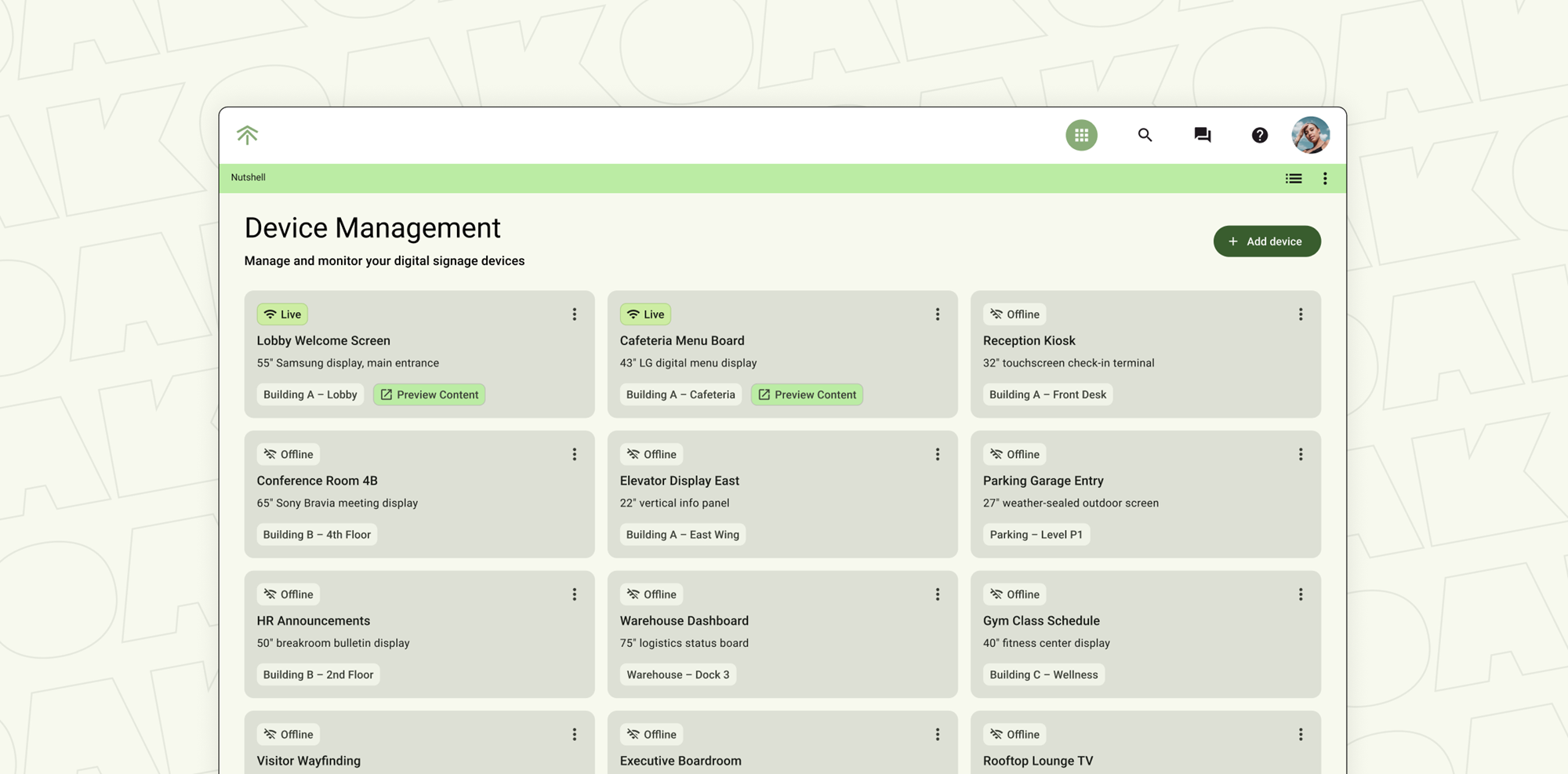Open Parking Garage Entry card menu

click(x=1300, y=455)
